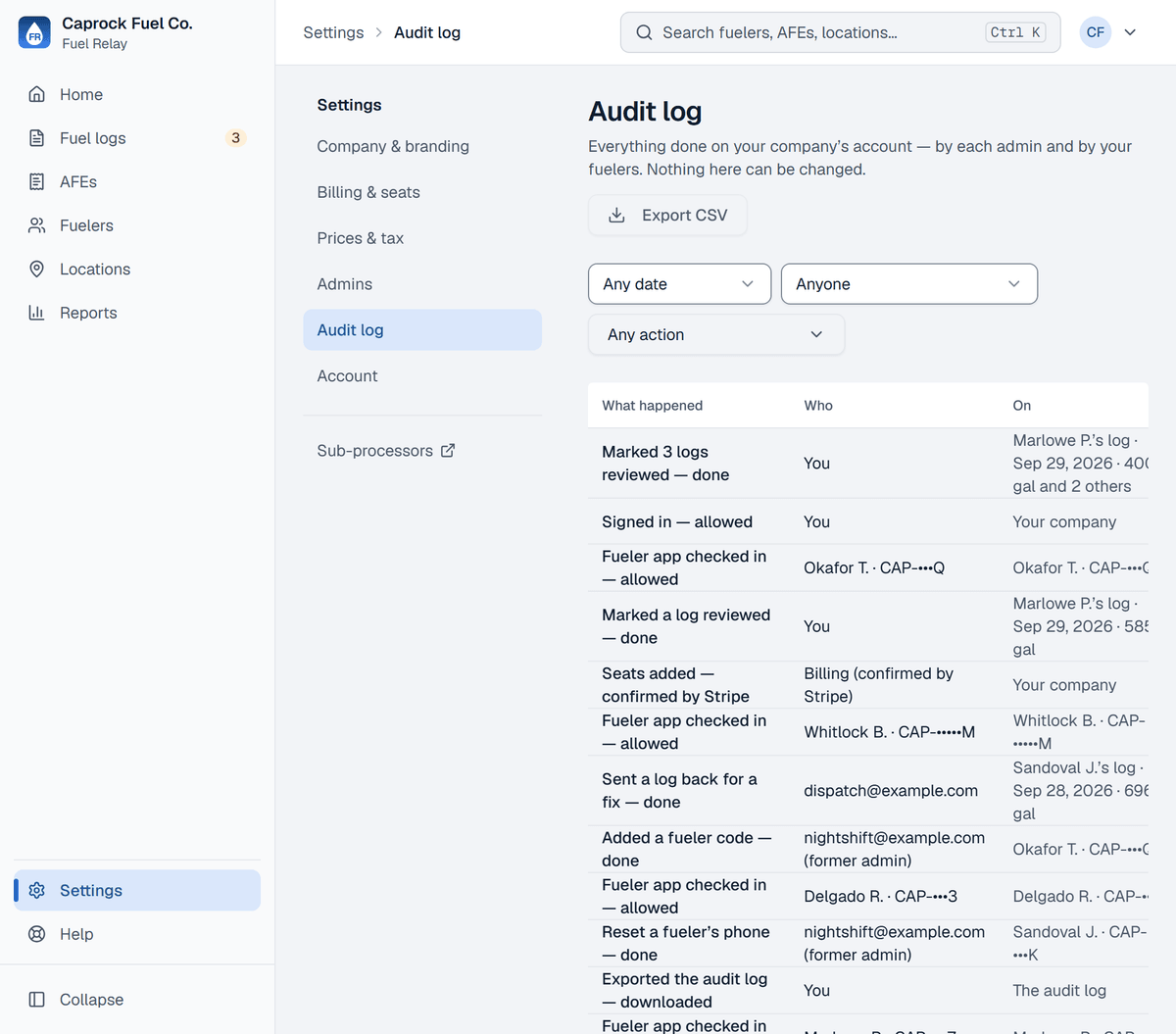
Task: Open Billing & seats settings
Action: click(422, 192)
